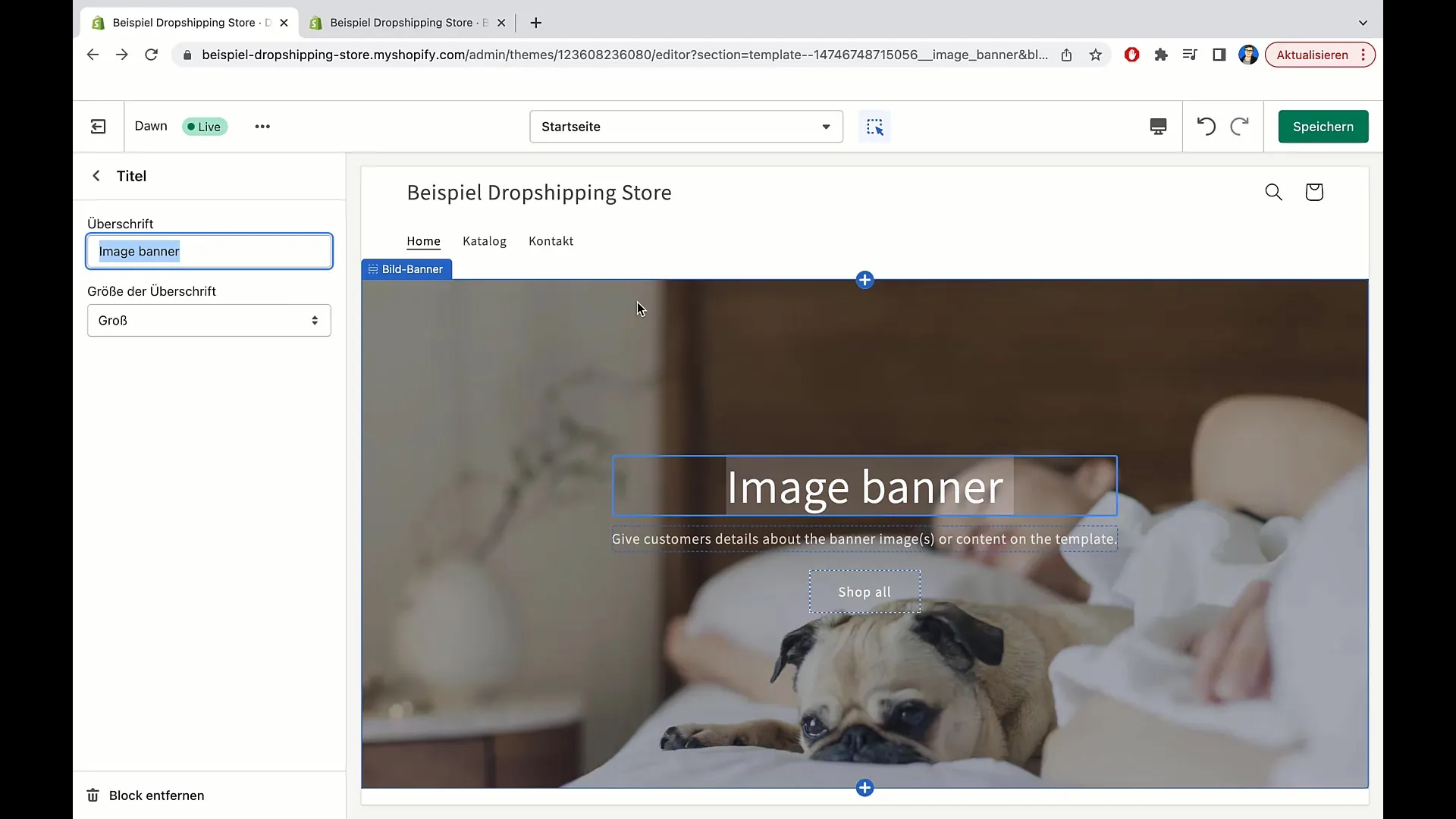
Task: Click the Aktualisieren button in browser
Action: [x=1313, y=54]
